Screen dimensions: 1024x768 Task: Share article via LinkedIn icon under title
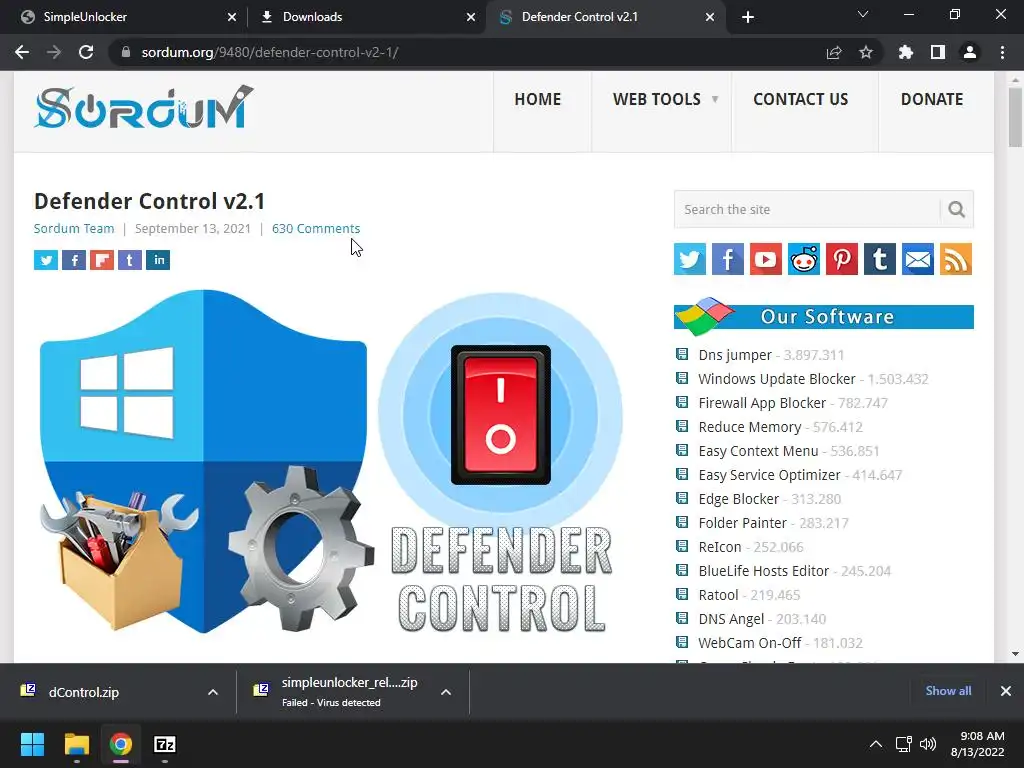(x=158, y=260)
